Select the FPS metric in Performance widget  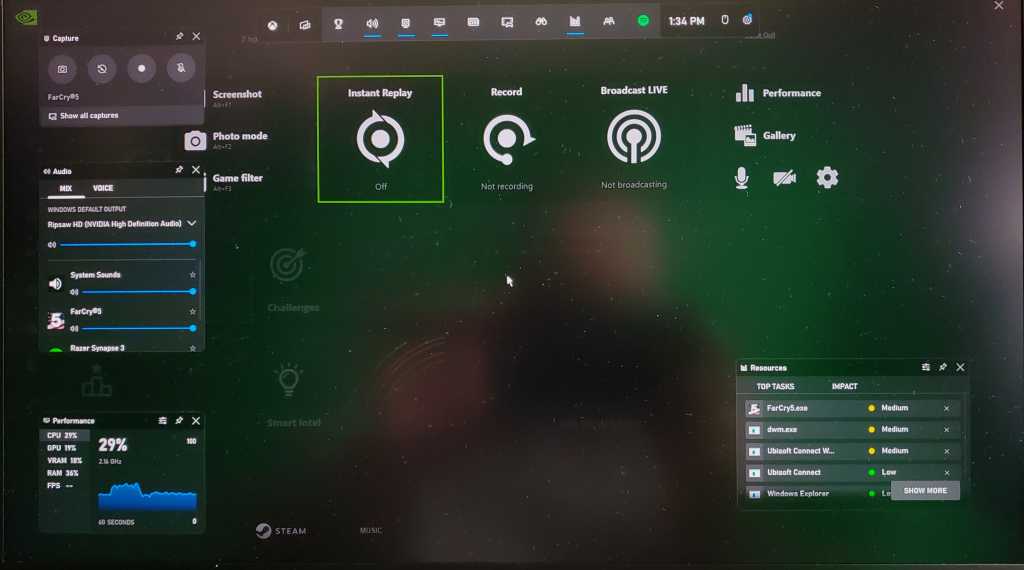point(59,486)
